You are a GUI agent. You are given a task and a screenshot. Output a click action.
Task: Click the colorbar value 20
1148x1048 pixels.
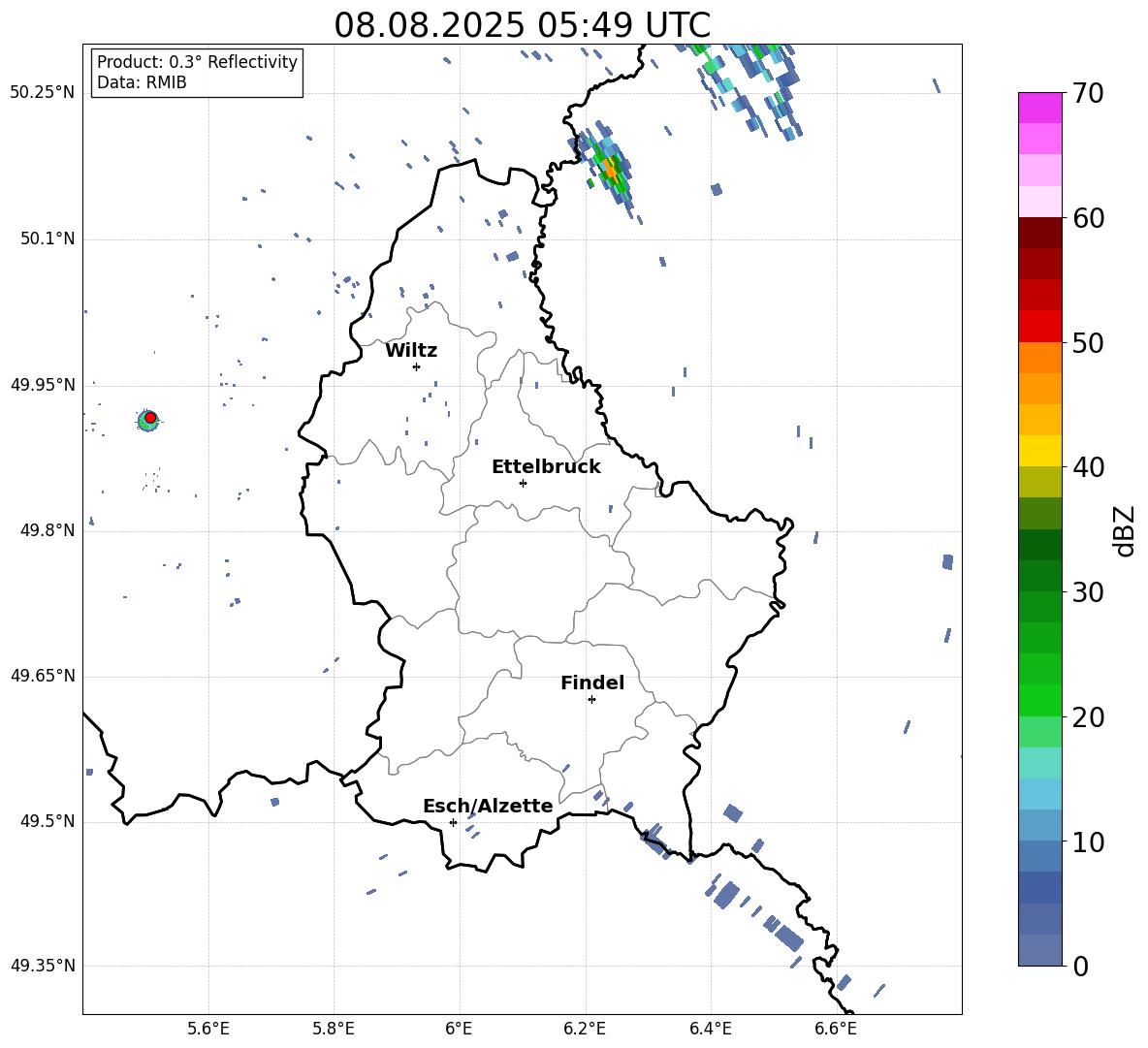coord(1088,717)
